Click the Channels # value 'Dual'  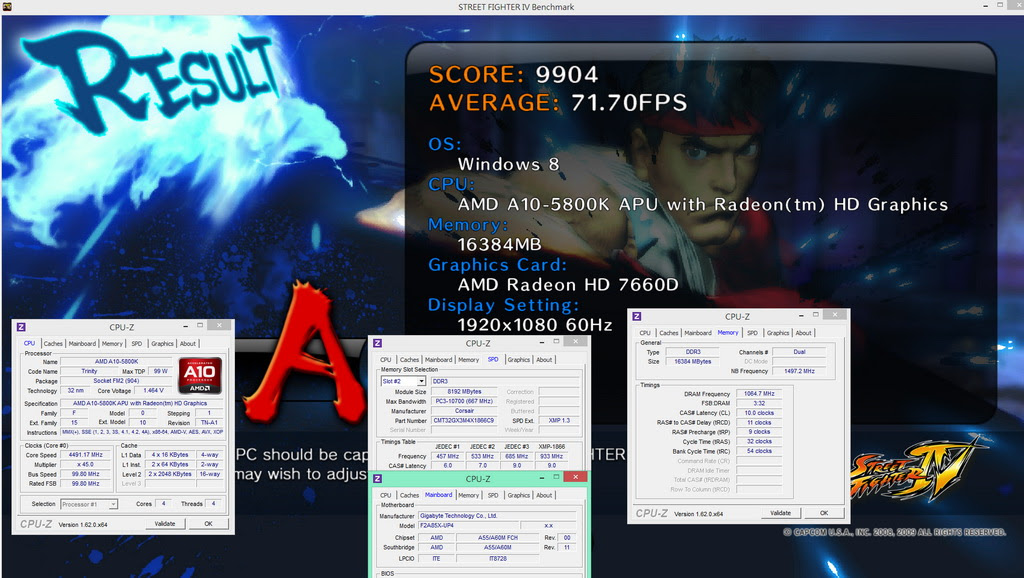(x=799, y=352)
